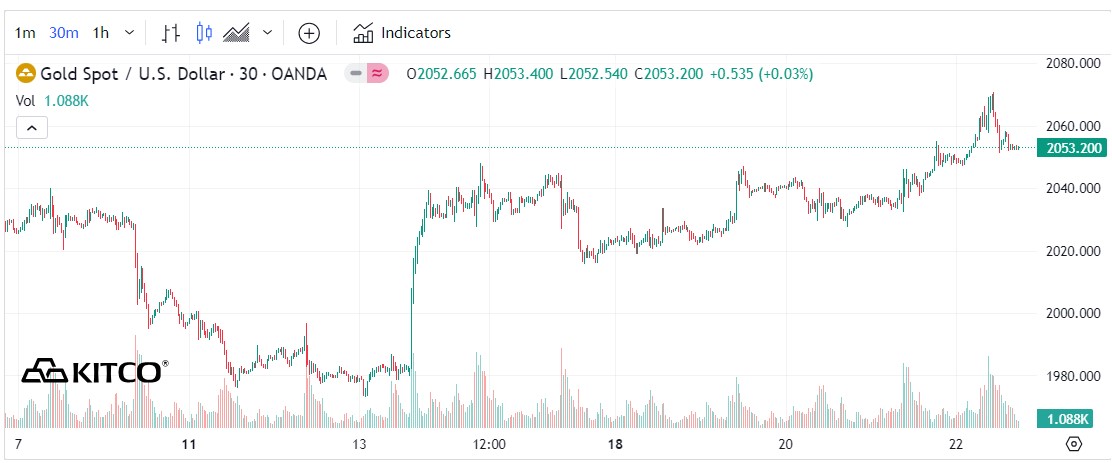This screenshot has width=1112, height=463.
Task: Expand the time interval dropdown arrow
Action: pos(129,33)
